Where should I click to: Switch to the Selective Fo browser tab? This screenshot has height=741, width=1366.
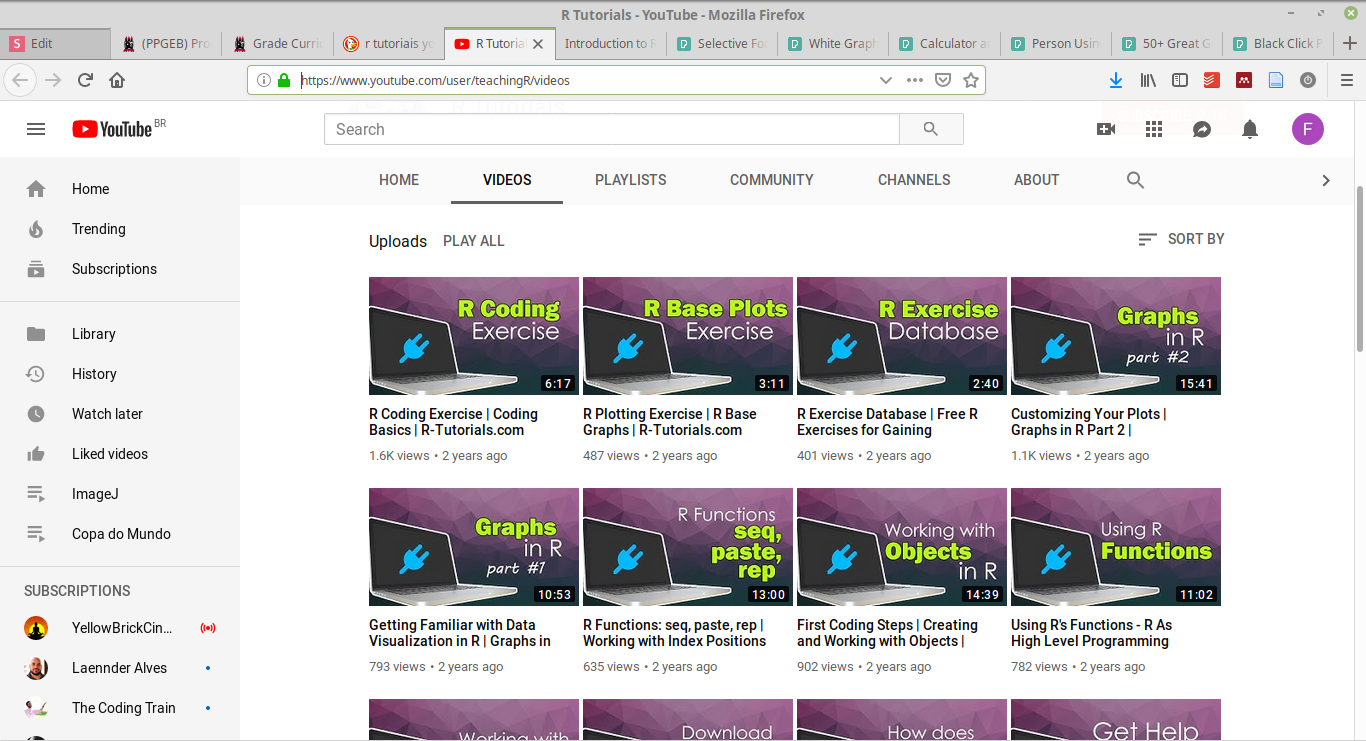point(722,43)
